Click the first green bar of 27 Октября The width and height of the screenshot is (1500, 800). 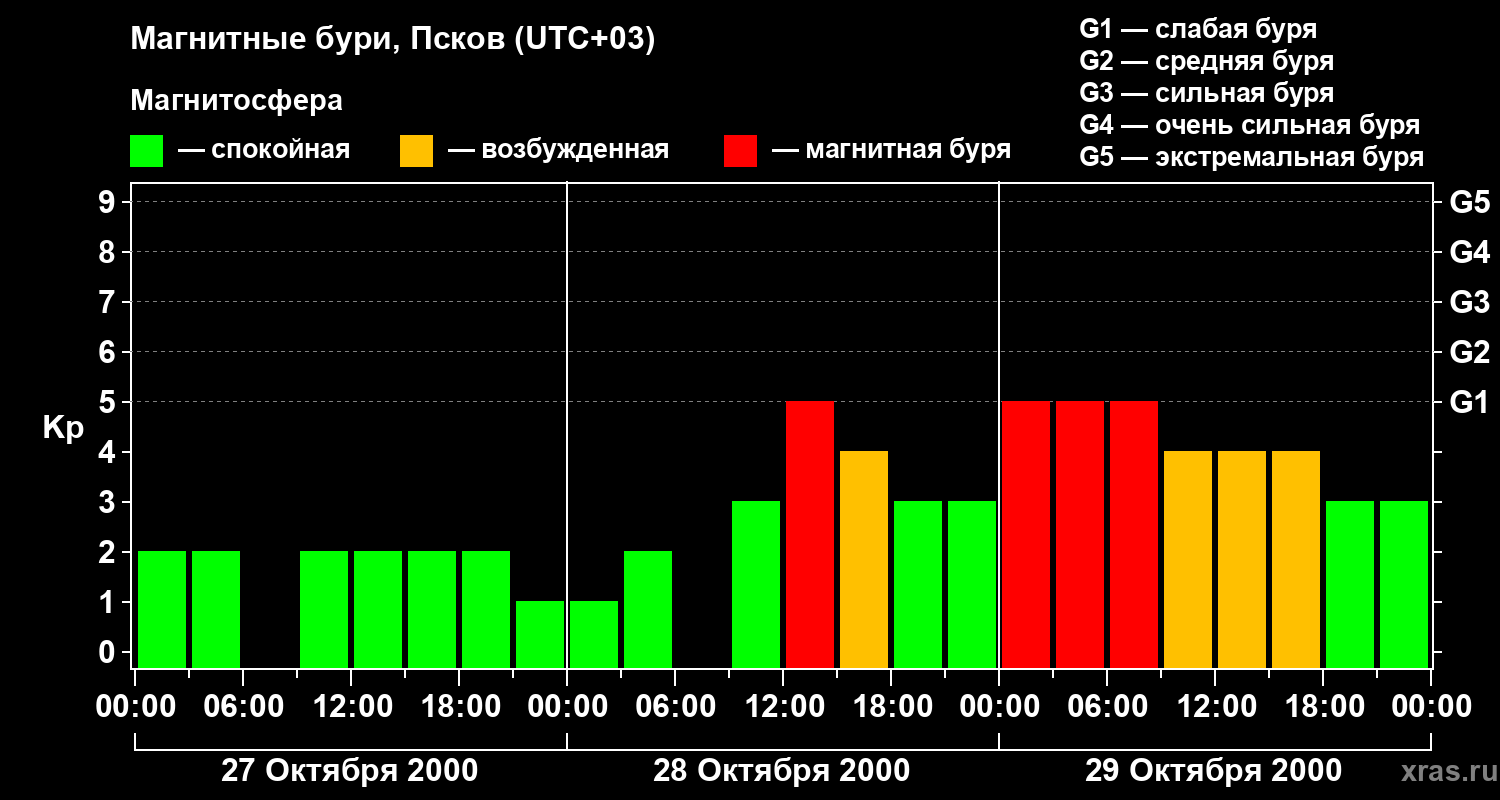click(162, 609)
